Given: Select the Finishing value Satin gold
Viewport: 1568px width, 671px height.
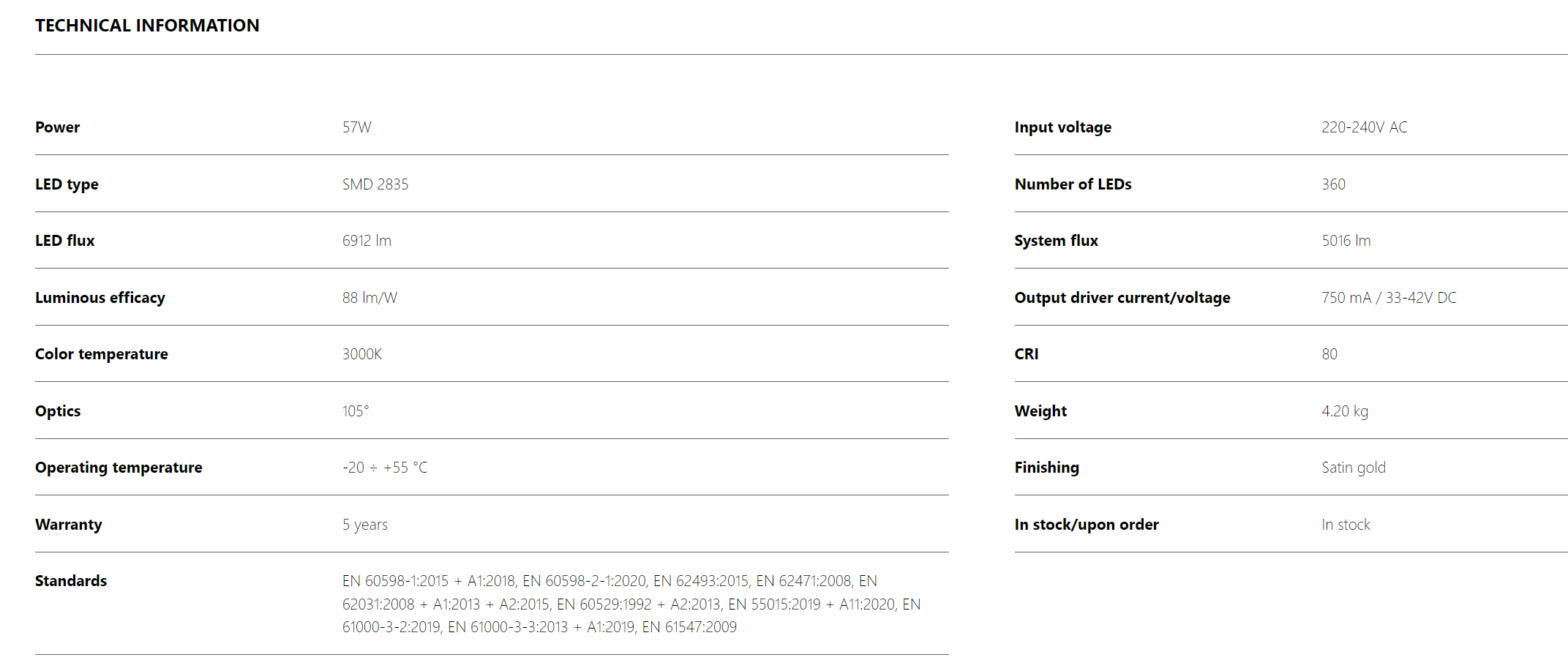Looking at the screenshot, I should point(1353,468).
